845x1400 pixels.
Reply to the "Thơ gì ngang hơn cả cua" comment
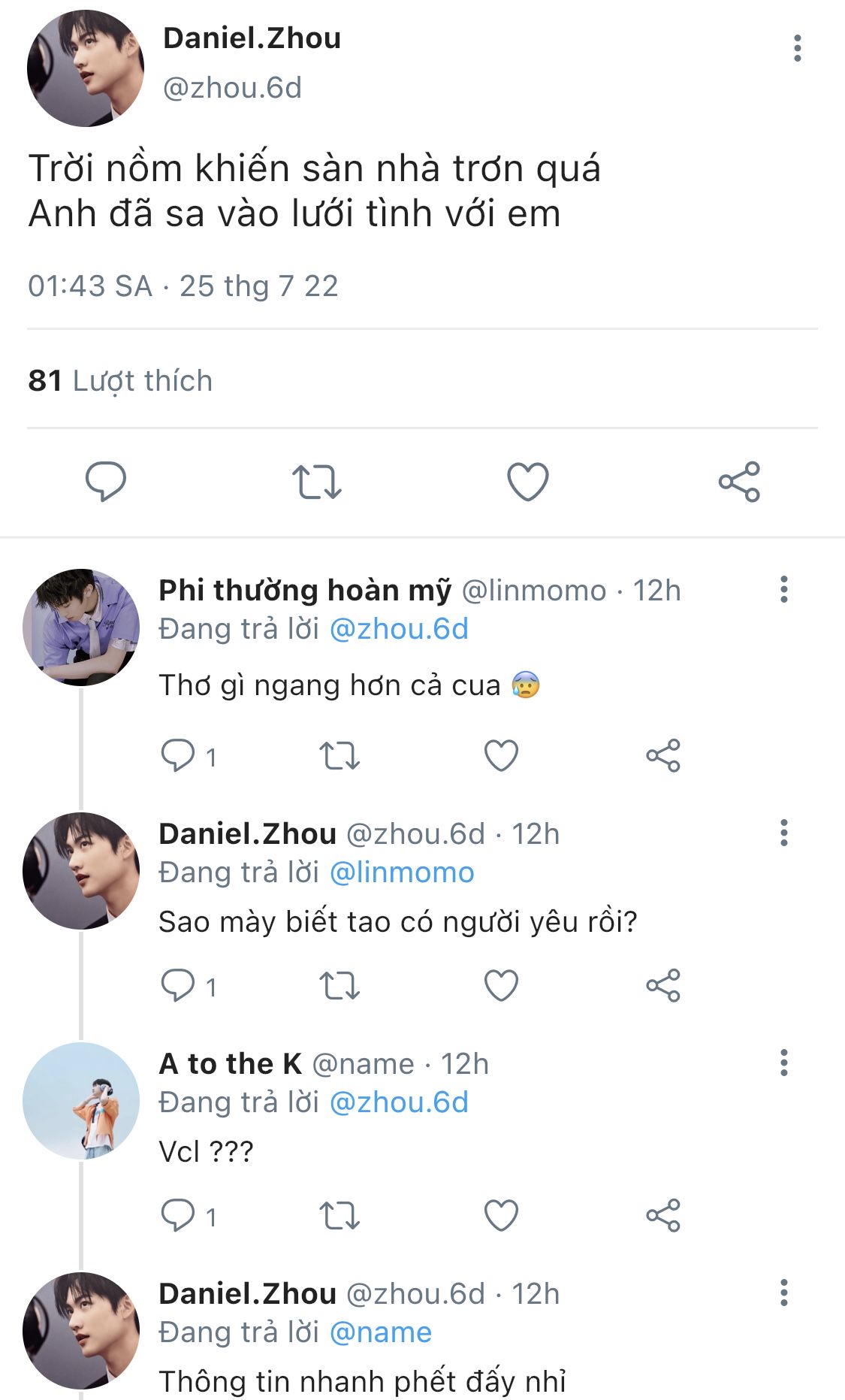(x=178, y=755)
